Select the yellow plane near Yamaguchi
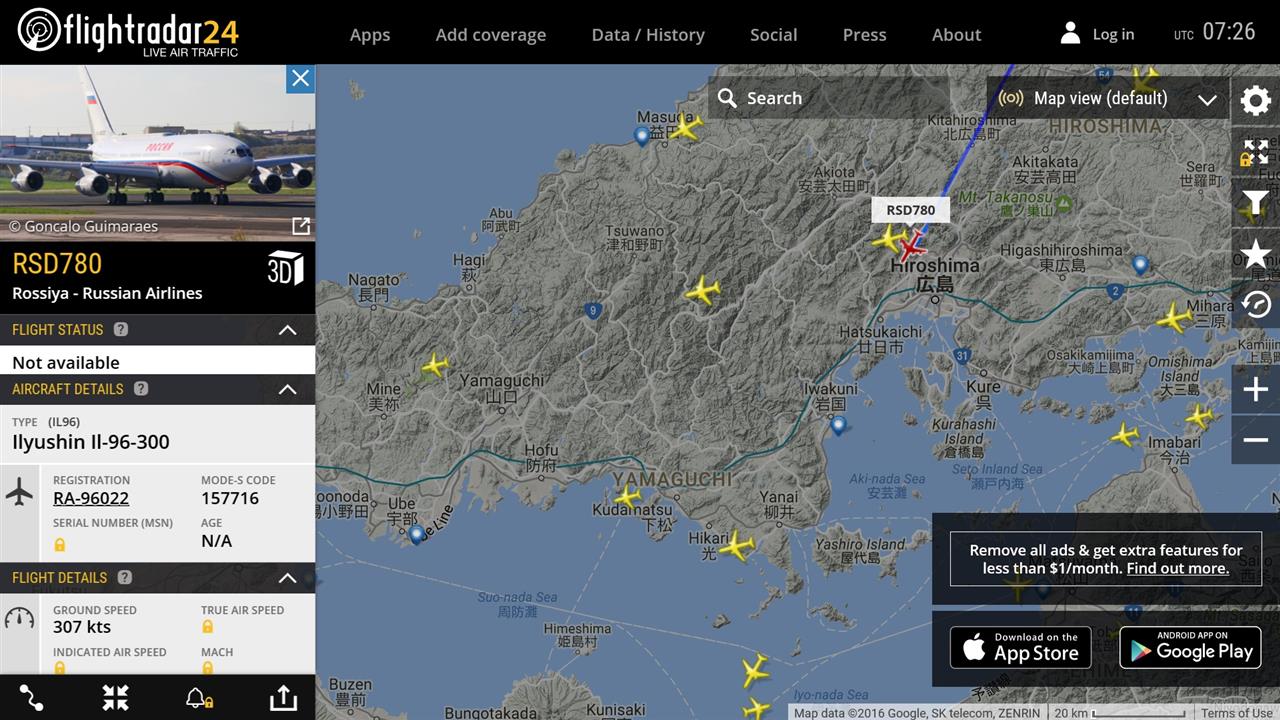1280x720 pixels. point(434,365)
